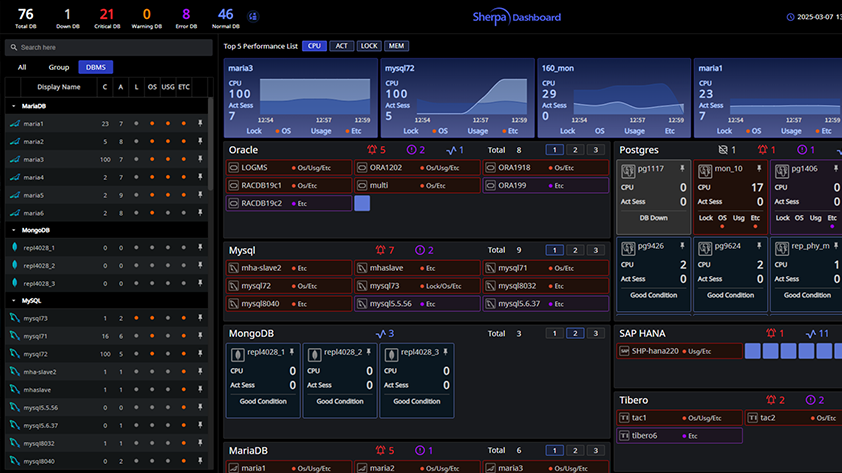Open the RACDB19c1 Oracle tile

pos(289,185)
